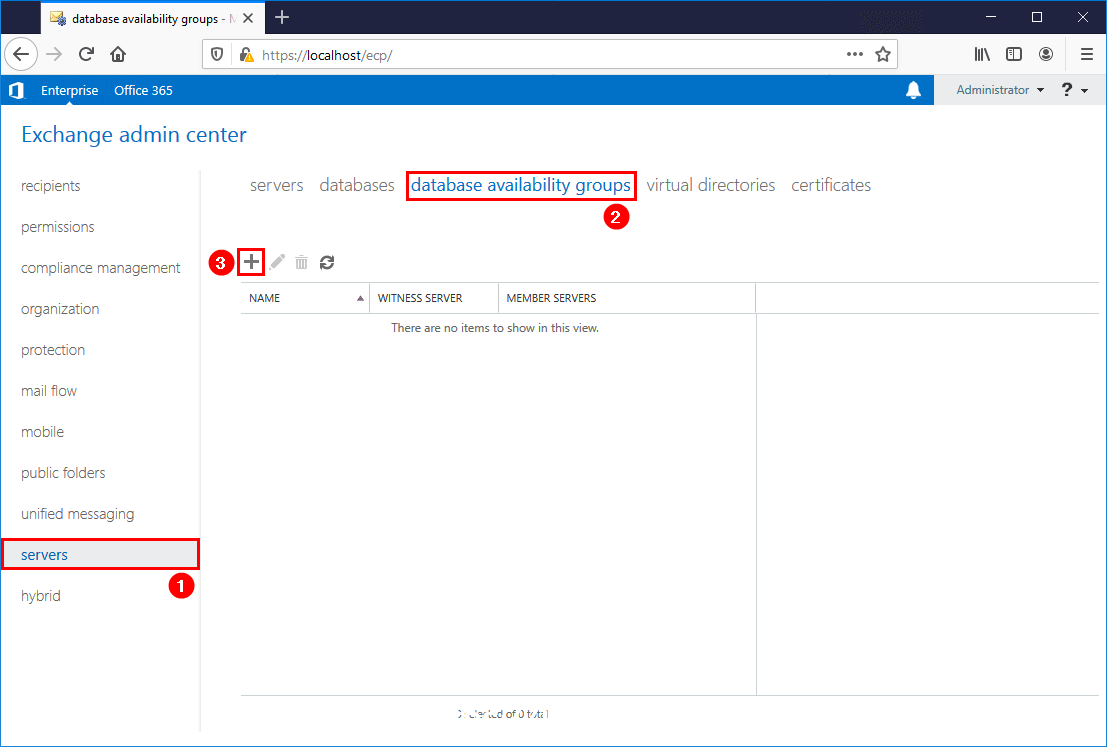Open the Firefox library icon
Viewport: 1107px width, 747px height.
coord(982,54)
